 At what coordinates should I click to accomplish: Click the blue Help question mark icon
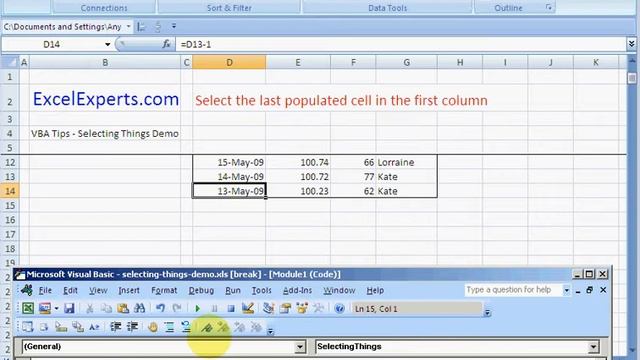[339, 308]
